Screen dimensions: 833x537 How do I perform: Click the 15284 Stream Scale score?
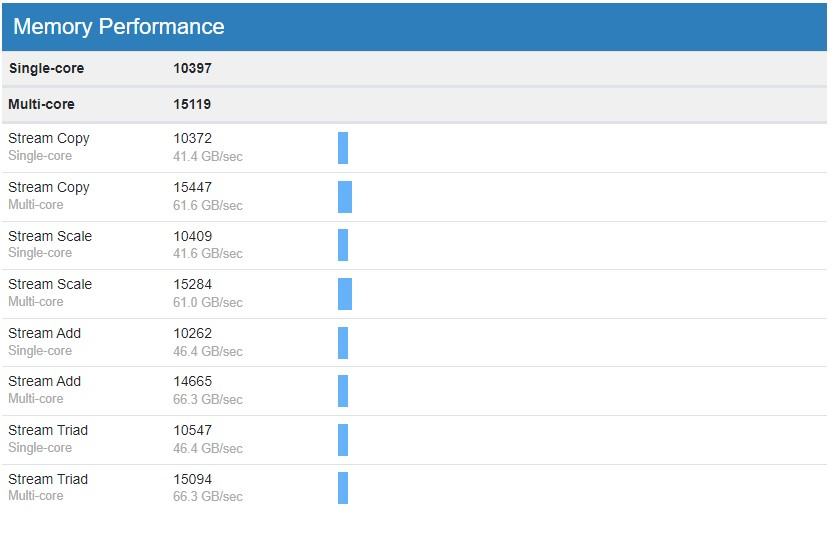click(x=192, y=285)
